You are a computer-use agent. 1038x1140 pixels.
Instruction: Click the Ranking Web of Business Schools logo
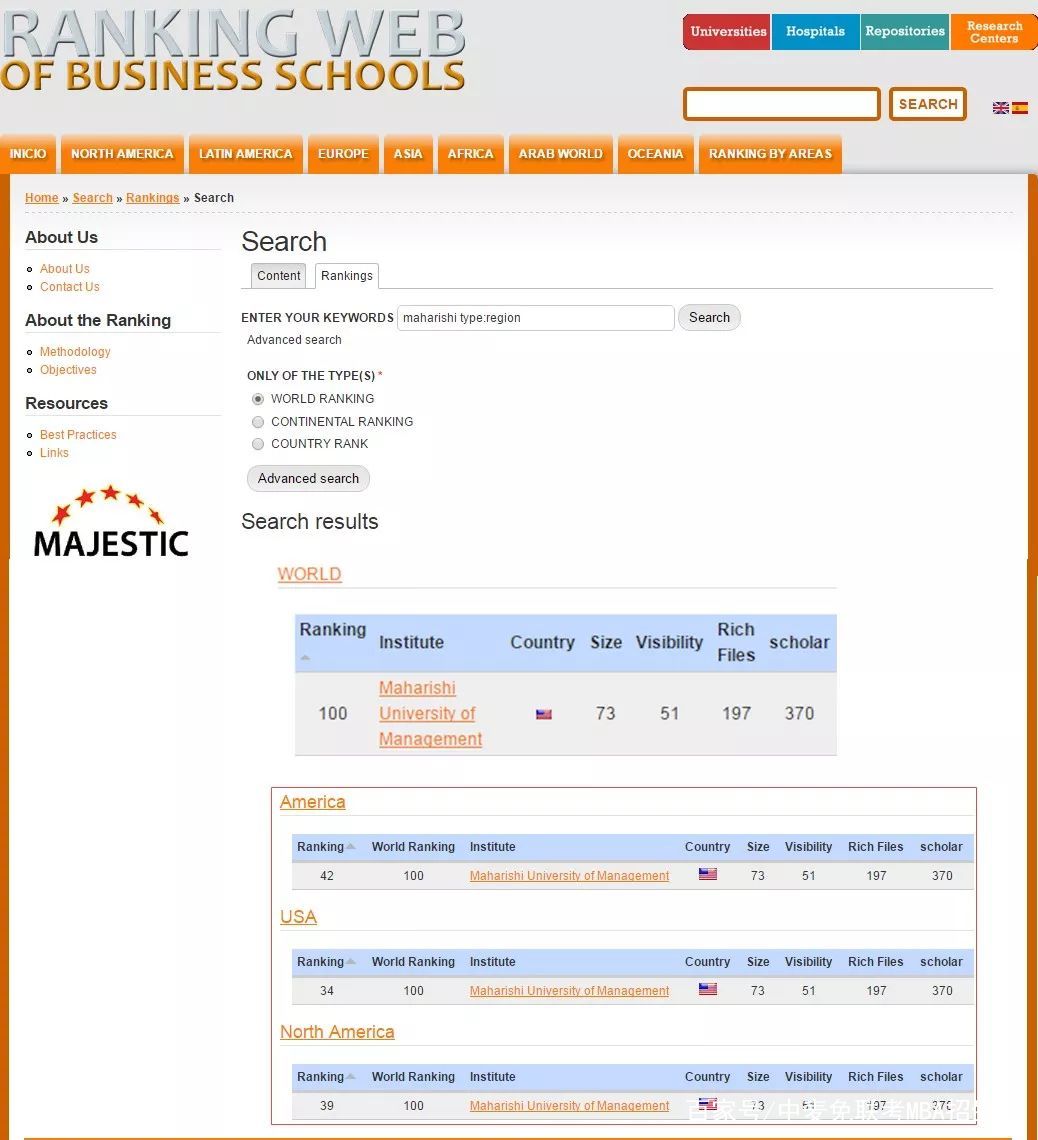(x=233, y=50)
